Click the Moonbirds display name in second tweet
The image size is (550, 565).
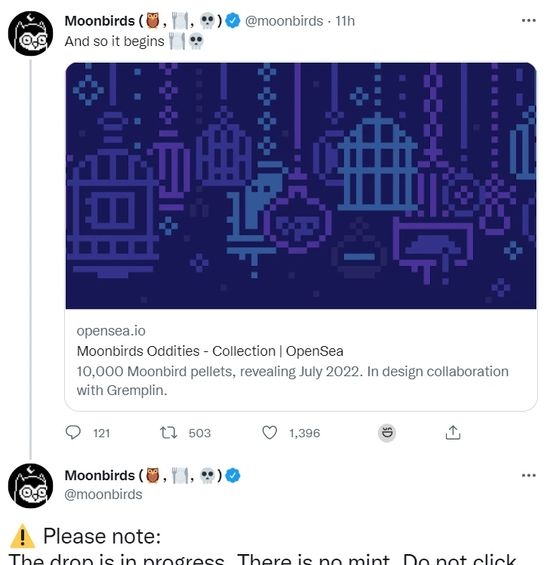point(99,476)
